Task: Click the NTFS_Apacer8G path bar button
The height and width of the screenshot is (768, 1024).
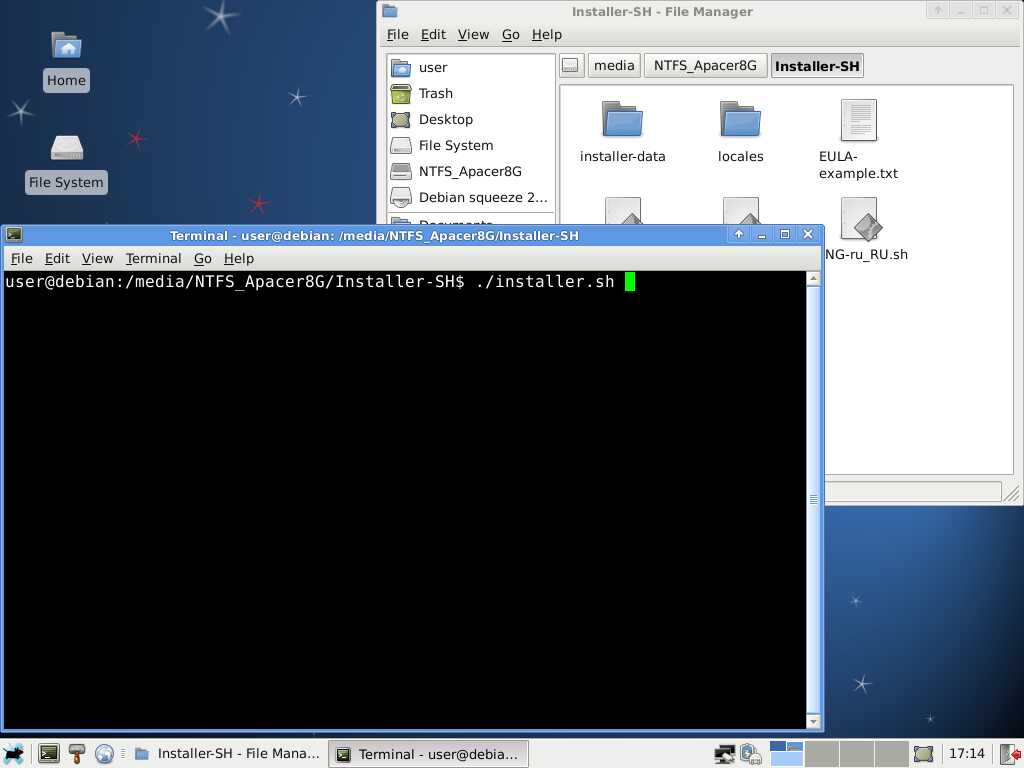Action: [x=705, y=66]
